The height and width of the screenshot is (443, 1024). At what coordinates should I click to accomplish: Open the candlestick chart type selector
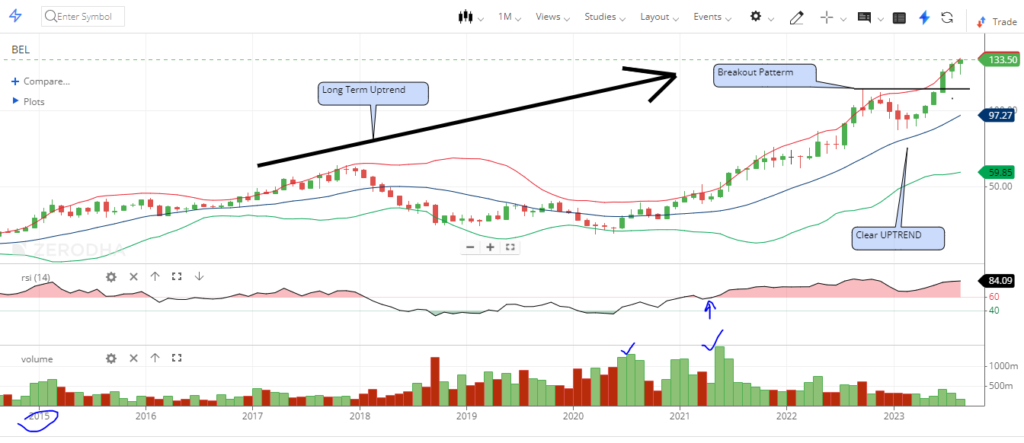465,17
